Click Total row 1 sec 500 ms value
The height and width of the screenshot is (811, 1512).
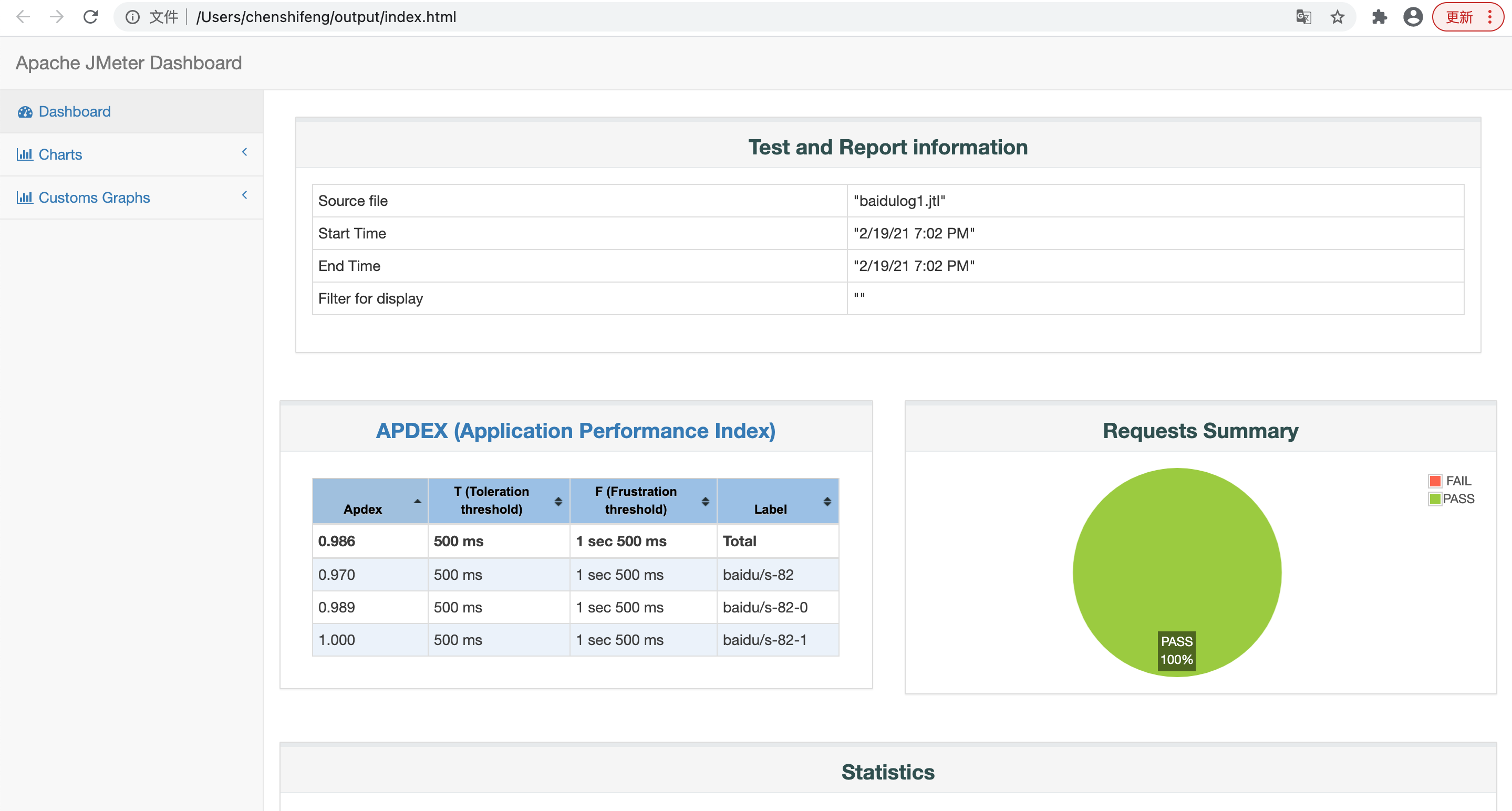[621, 541]
